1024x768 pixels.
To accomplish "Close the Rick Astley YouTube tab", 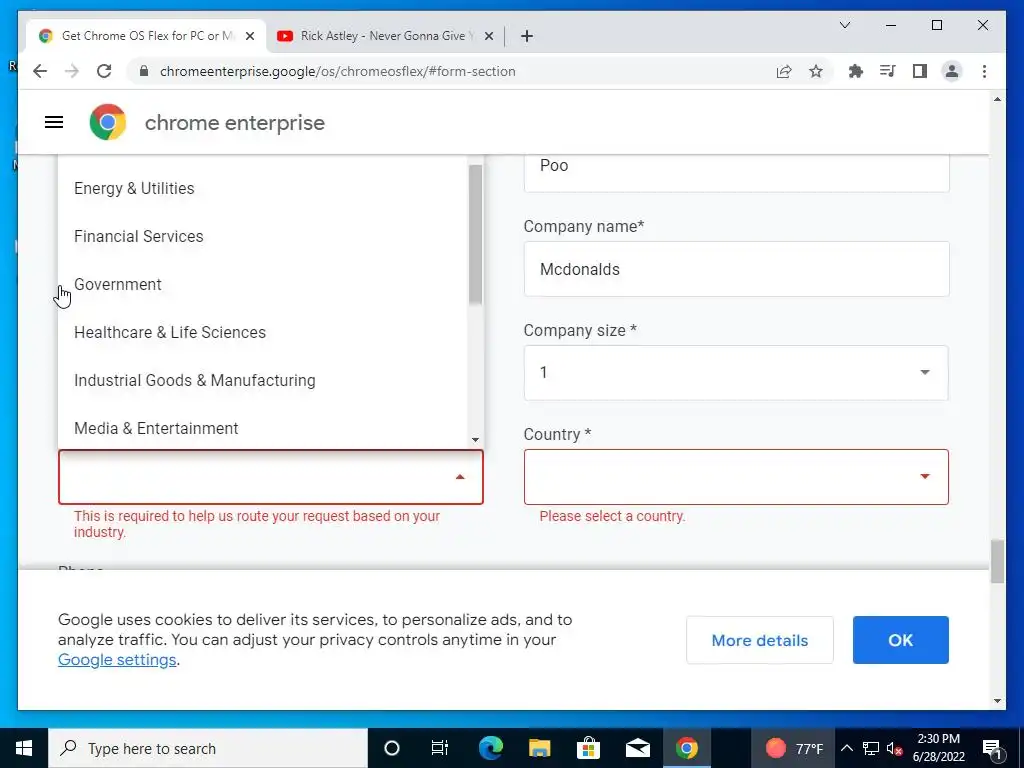I will click(x=488, y=36).
